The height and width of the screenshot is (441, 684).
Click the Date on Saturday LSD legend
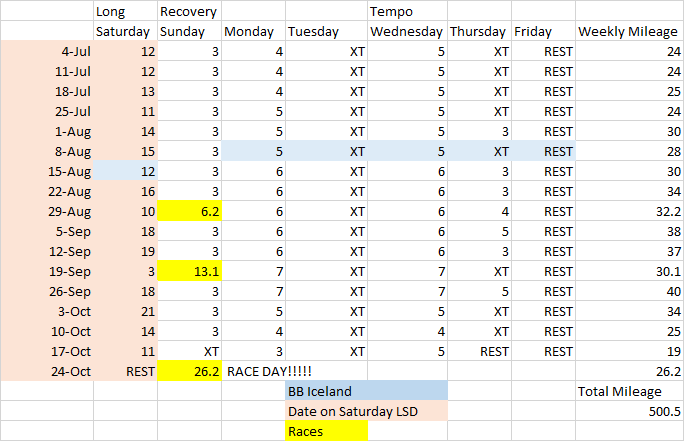[366, 411]
